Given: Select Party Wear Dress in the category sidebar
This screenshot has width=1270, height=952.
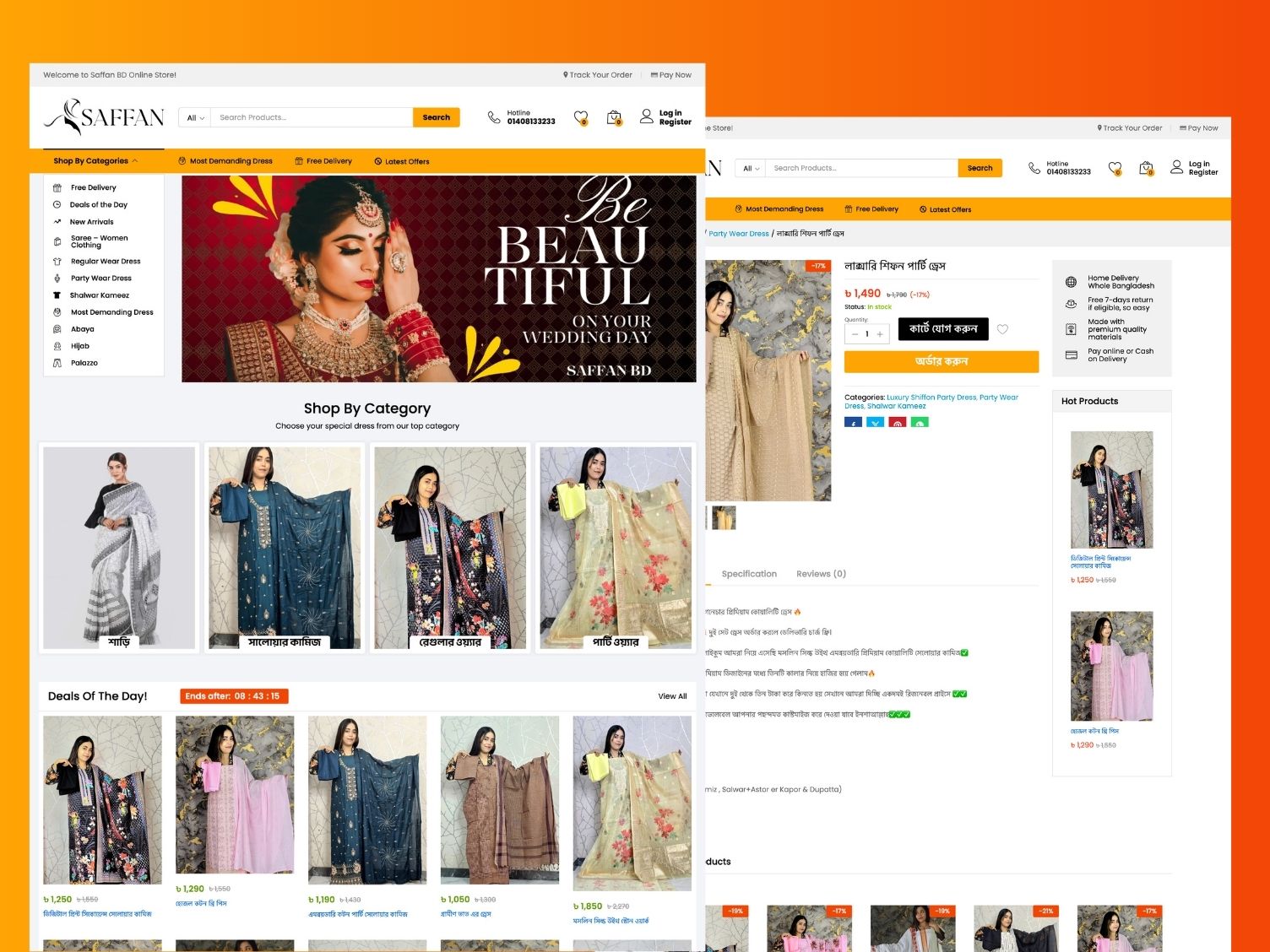Looking at the screenshot, I should tap(100, 279).
